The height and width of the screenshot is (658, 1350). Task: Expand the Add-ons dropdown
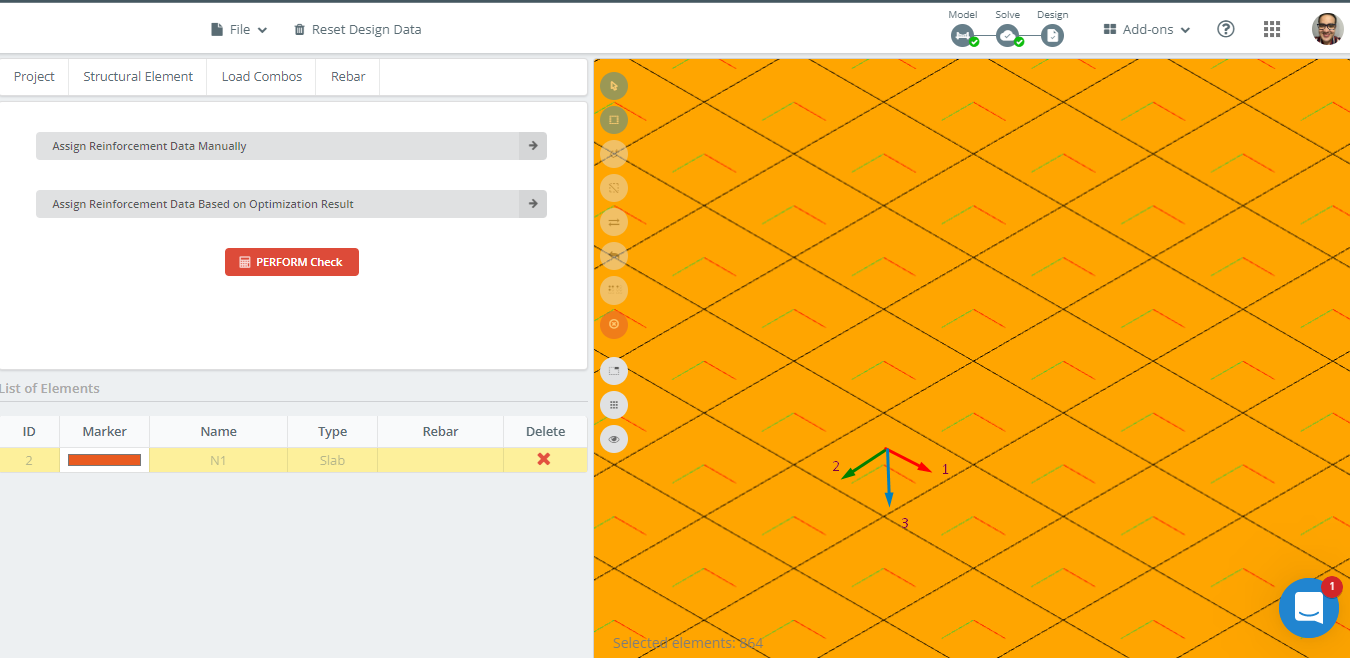click(x=1147, y=30)
